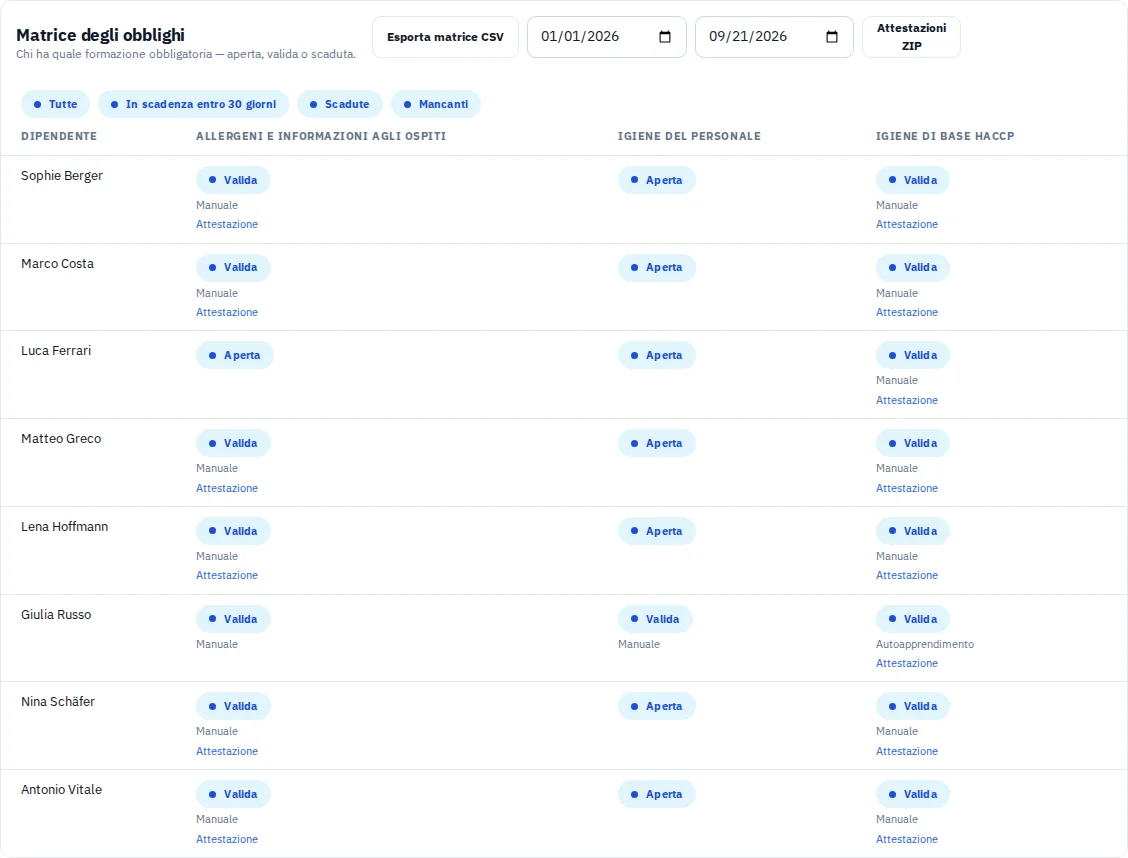
Task: Select employee name Luca Ferrari
Action: 56,351
